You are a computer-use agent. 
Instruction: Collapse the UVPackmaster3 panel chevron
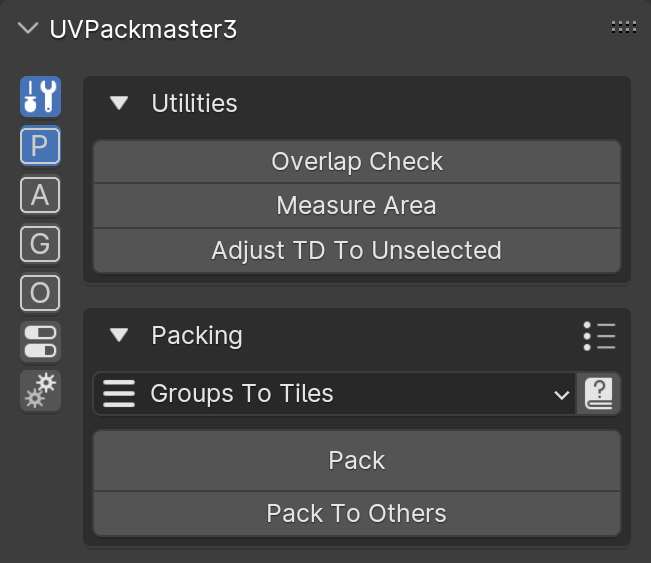point(28,29)
